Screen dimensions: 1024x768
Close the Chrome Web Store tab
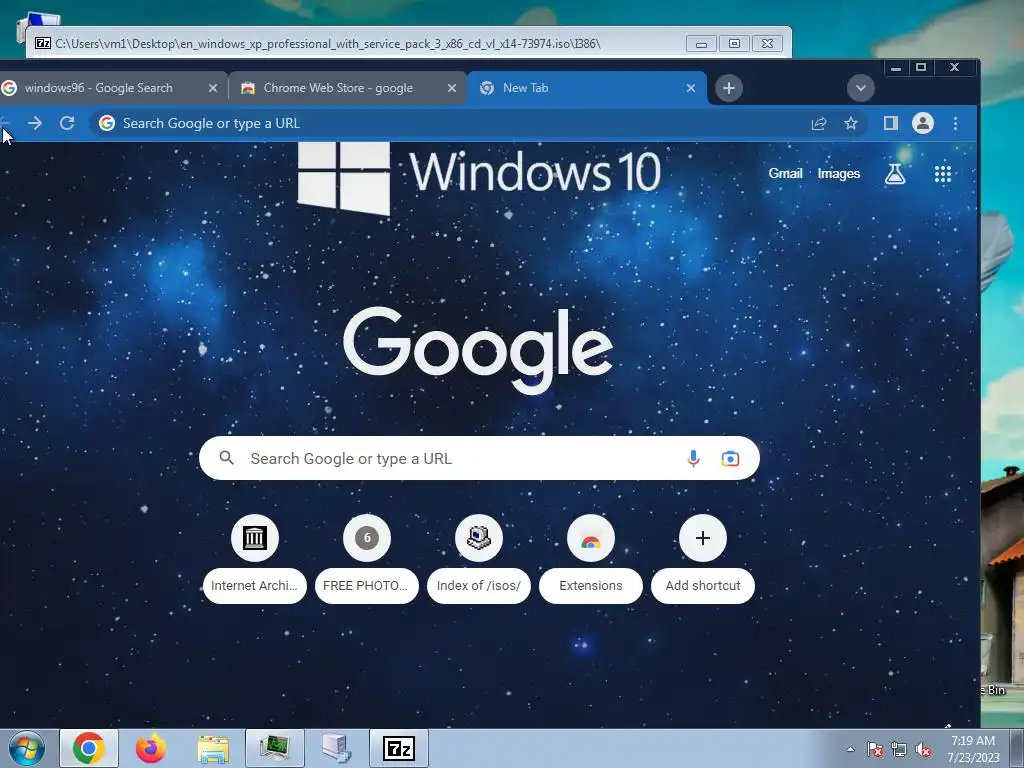click(452, 88)
